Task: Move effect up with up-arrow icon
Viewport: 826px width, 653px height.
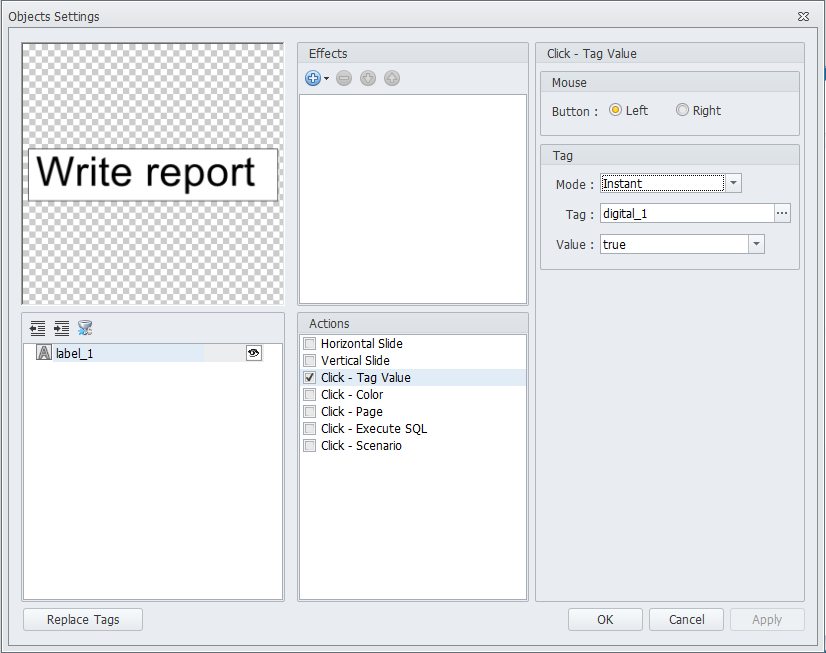Action: pyautogui.click(x=391, y=78)
